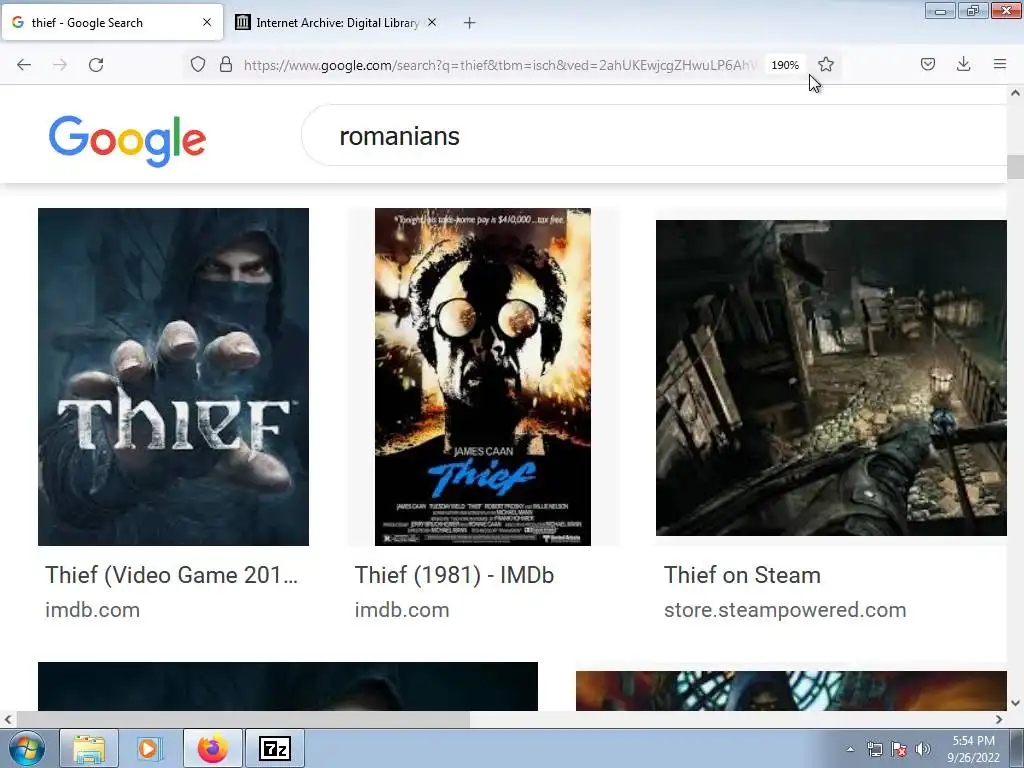This screenshot has height=768, width=1024.
Task: Click the horizontal scrollbar thumb
Action: (x=242, y=720)
